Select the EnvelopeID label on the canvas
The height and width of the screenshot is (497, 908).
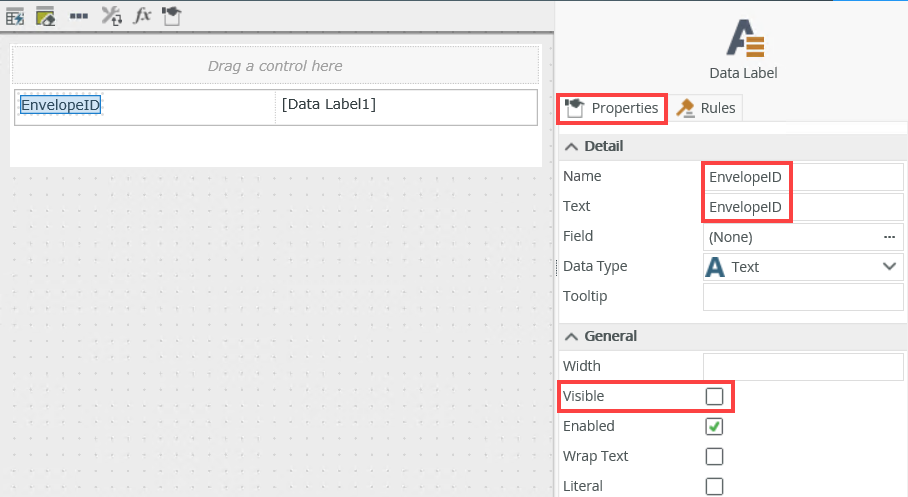[x=61, y=105]
